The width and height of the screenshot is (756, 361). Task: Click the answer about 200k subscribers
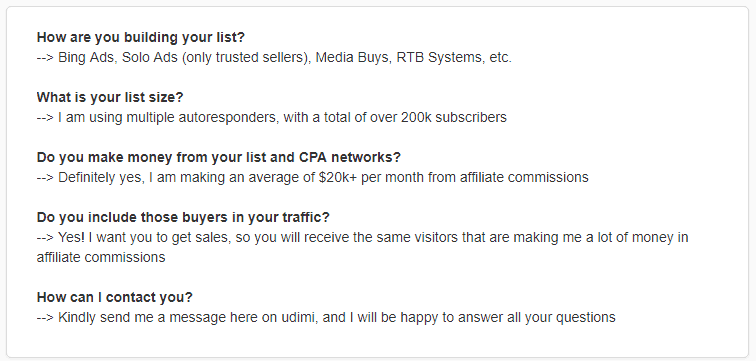[271, 118]
